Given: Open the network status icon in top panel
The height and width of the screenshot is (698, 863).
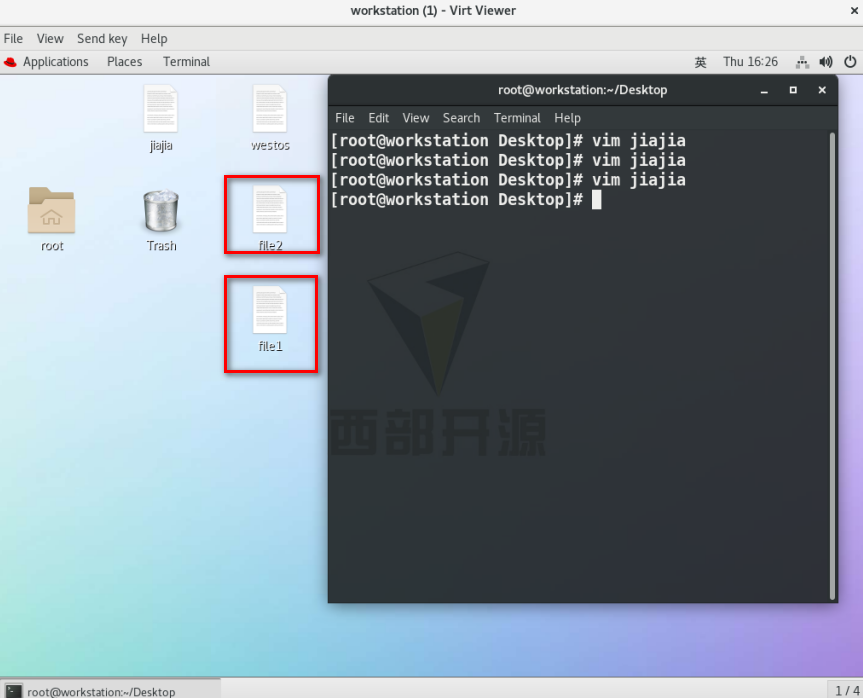Looking at the screenshot, I should tap(802, 62).
